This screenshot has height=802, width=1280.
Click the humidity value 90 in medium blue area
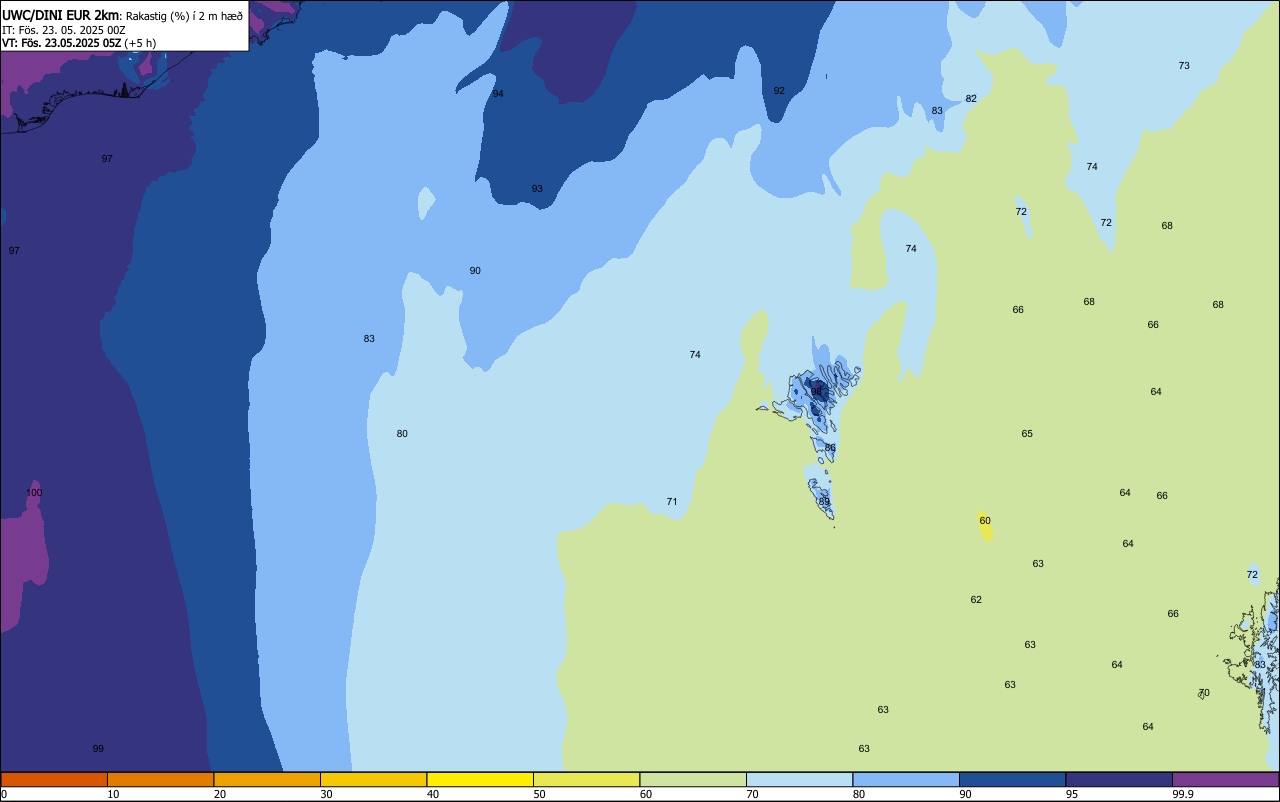coord(475,271)
